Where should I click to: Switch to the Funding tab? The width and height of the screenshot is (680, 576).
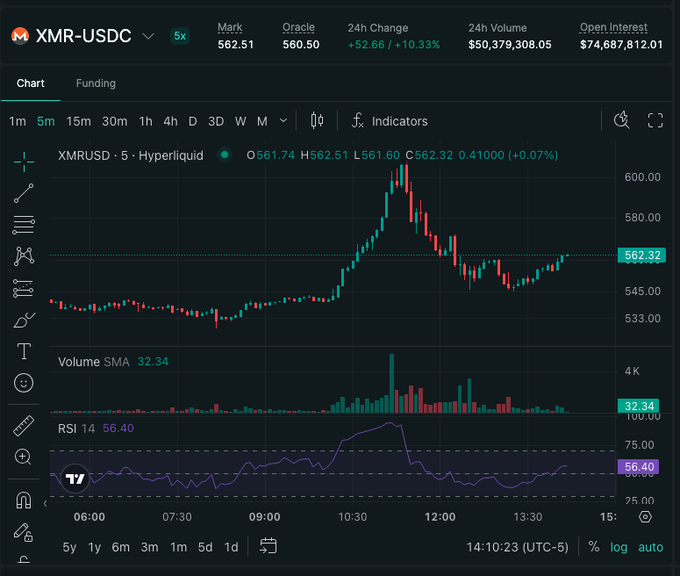(96, 83)
